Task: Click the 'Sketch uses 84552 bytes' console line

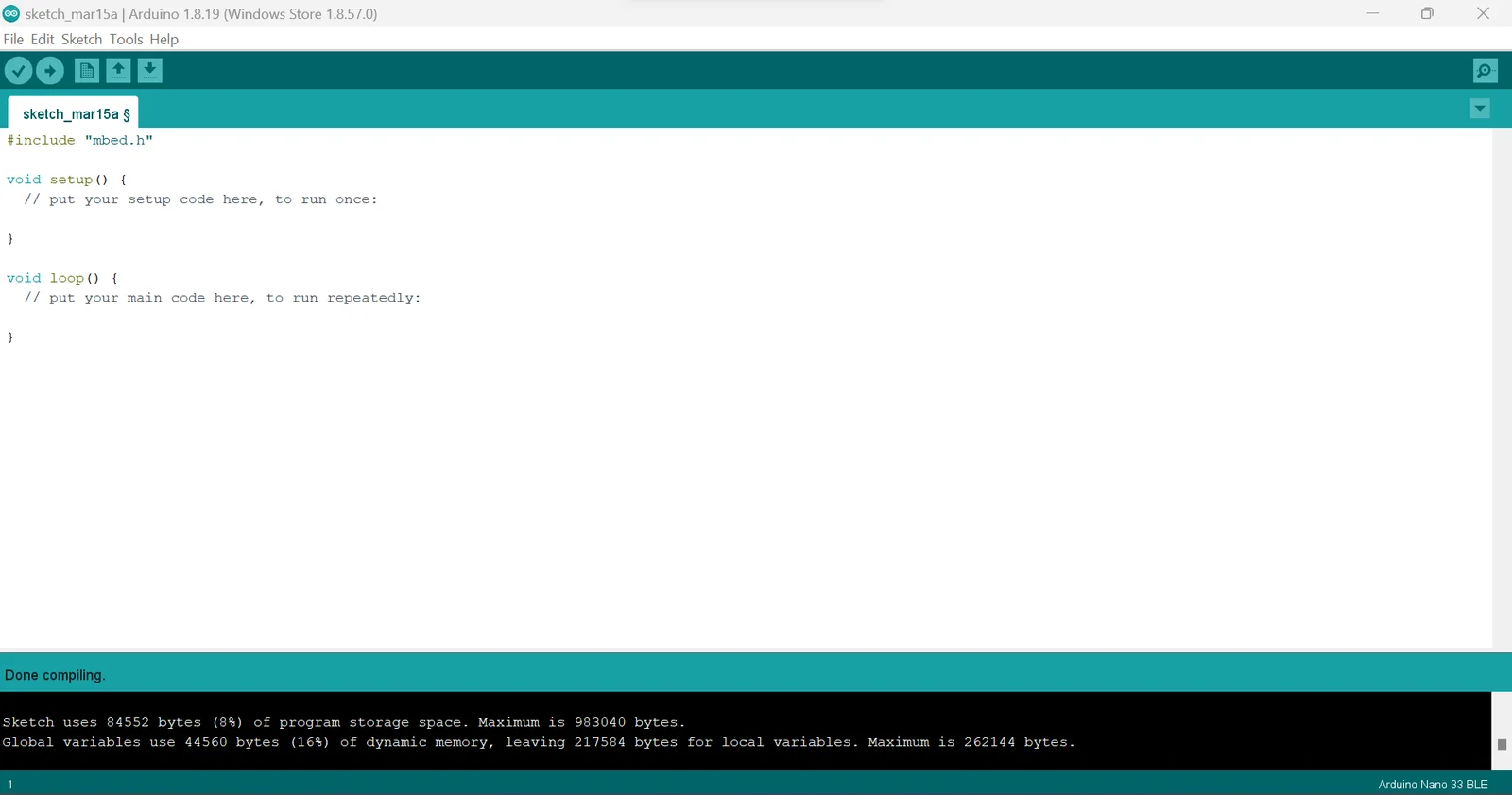Action: (344, 722)
